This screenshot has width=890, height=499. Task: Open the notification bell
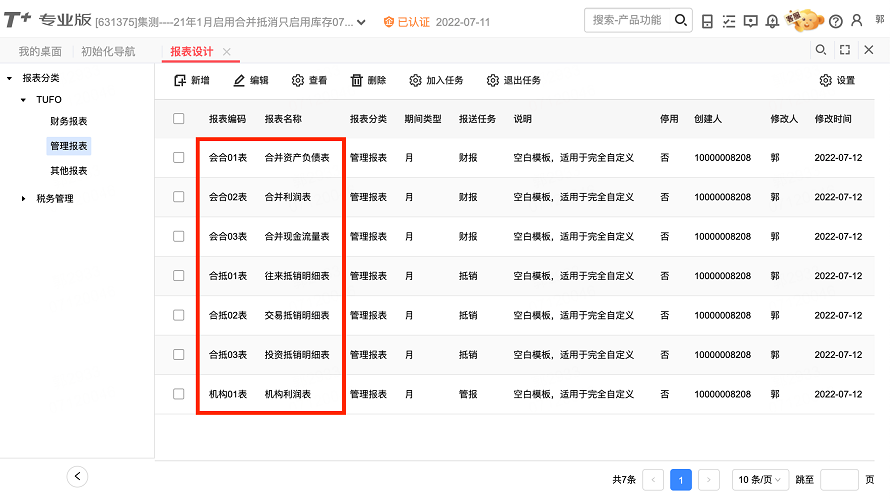772,22
